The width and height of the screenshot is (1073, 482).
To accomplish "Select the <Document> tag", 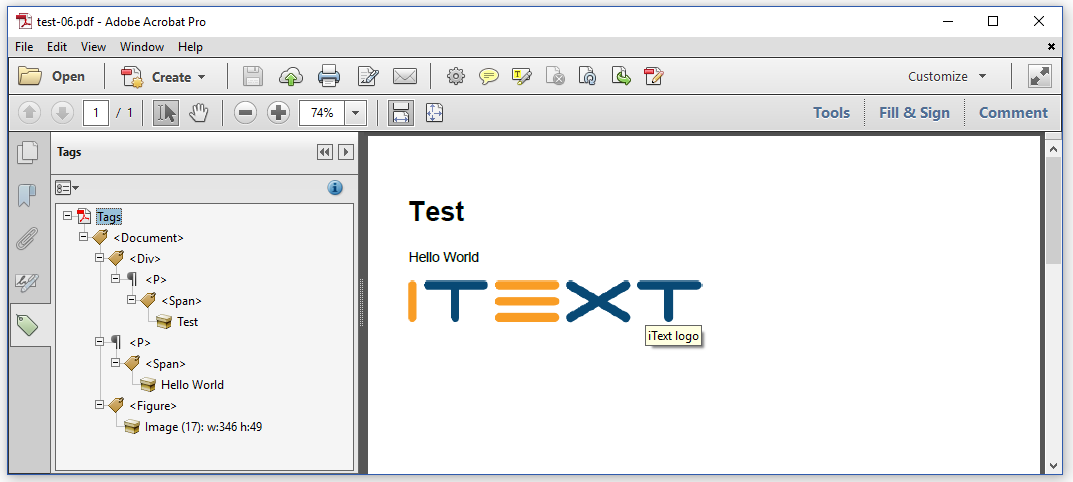I will tap(148, 238).
